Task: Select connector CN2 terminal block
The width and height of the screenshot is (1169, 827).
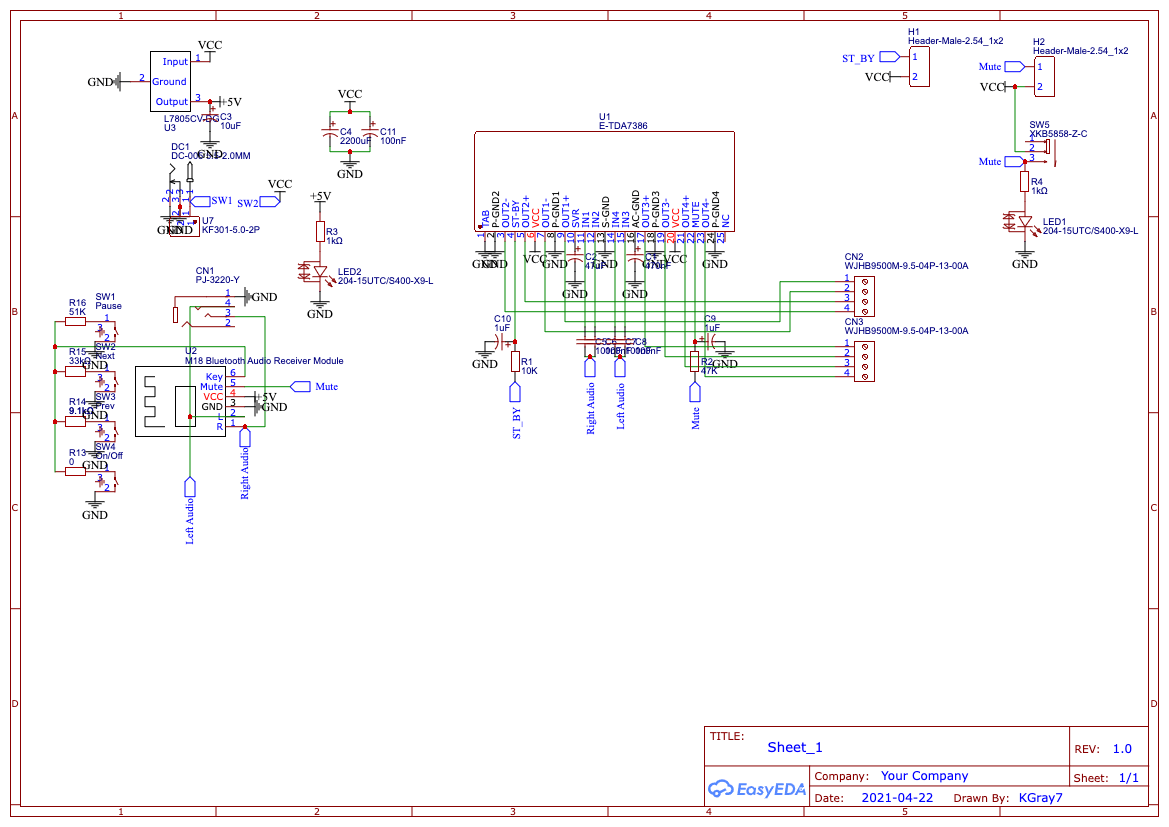Action: click(864, 296)
